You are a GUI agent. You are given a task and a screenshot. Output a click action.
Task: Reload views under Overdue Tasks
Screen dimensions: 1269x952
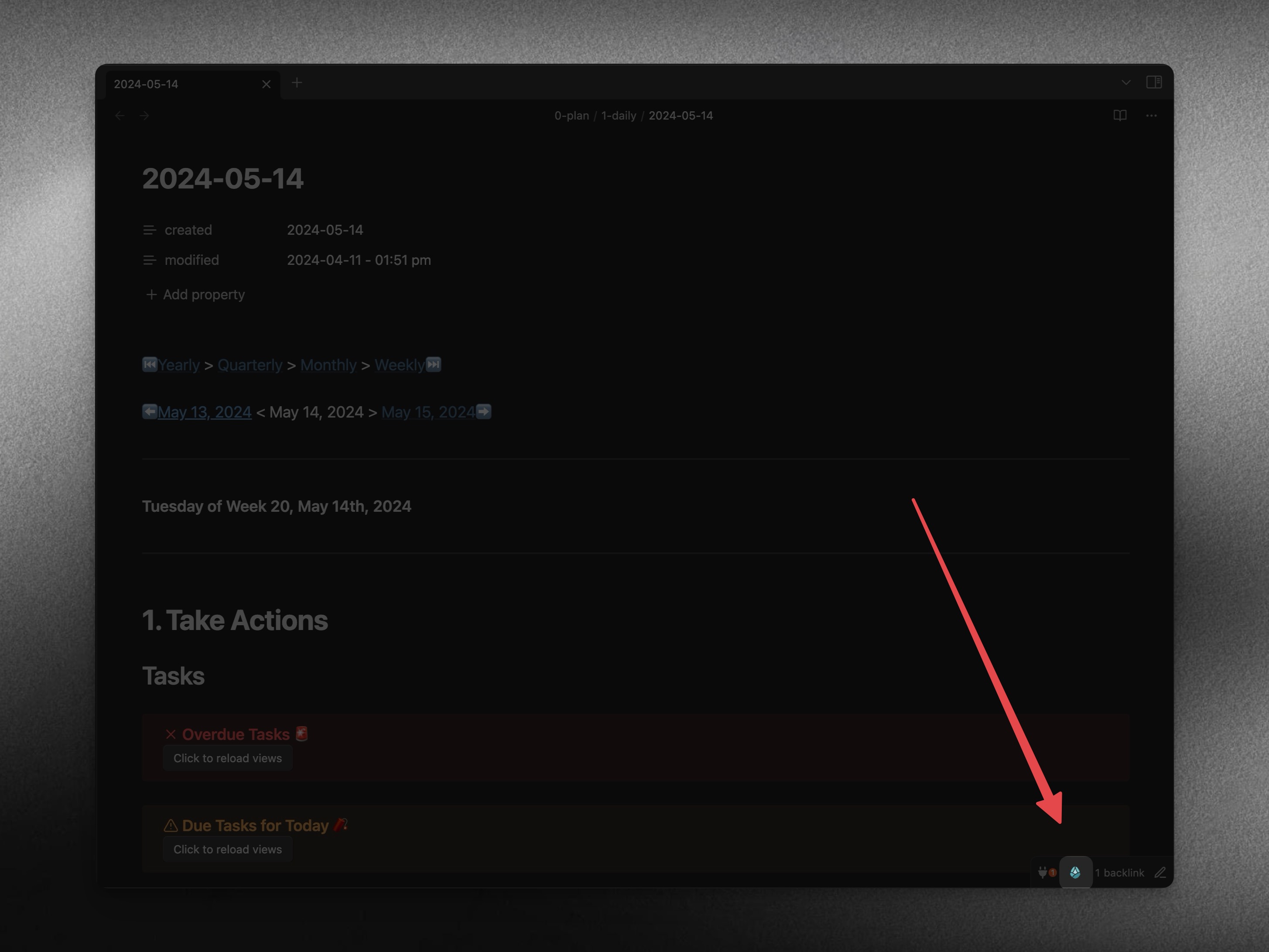(x=227, y=758)
